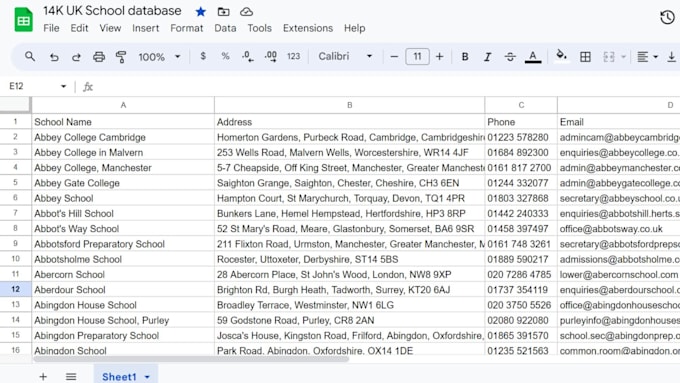Rename the document title
This screenshot has height=383, width=680.
(112, 11)
